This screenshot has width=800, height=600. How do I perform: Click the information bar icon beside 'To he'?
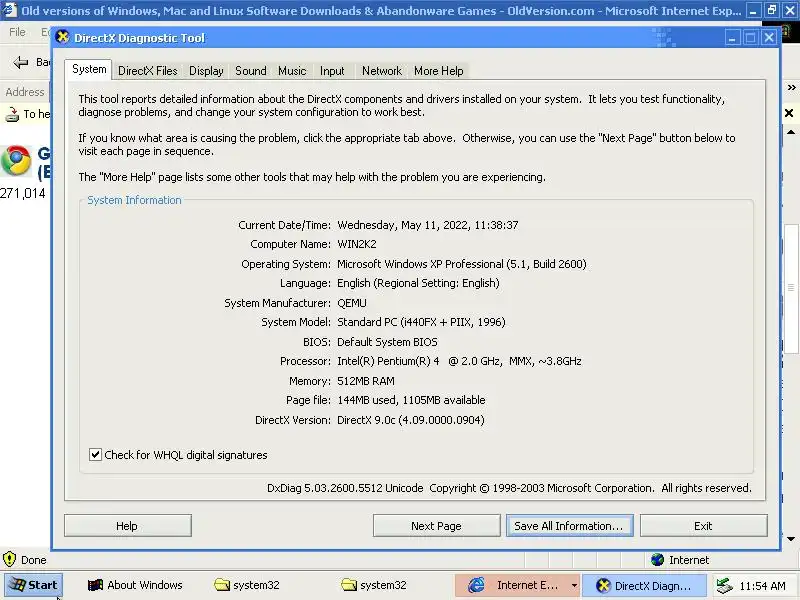tap(12, 114)
